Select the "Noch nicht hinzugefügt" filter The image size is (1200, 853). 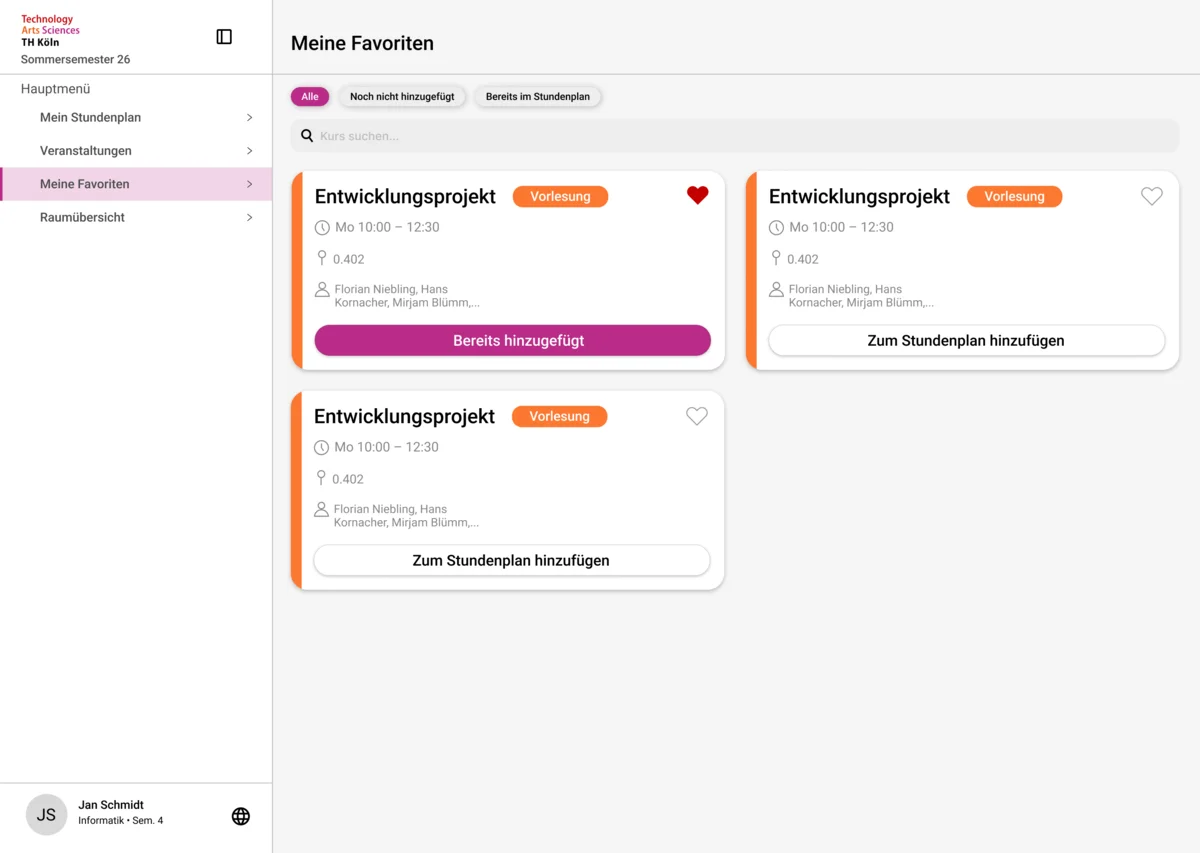click(x=402, y=97)
